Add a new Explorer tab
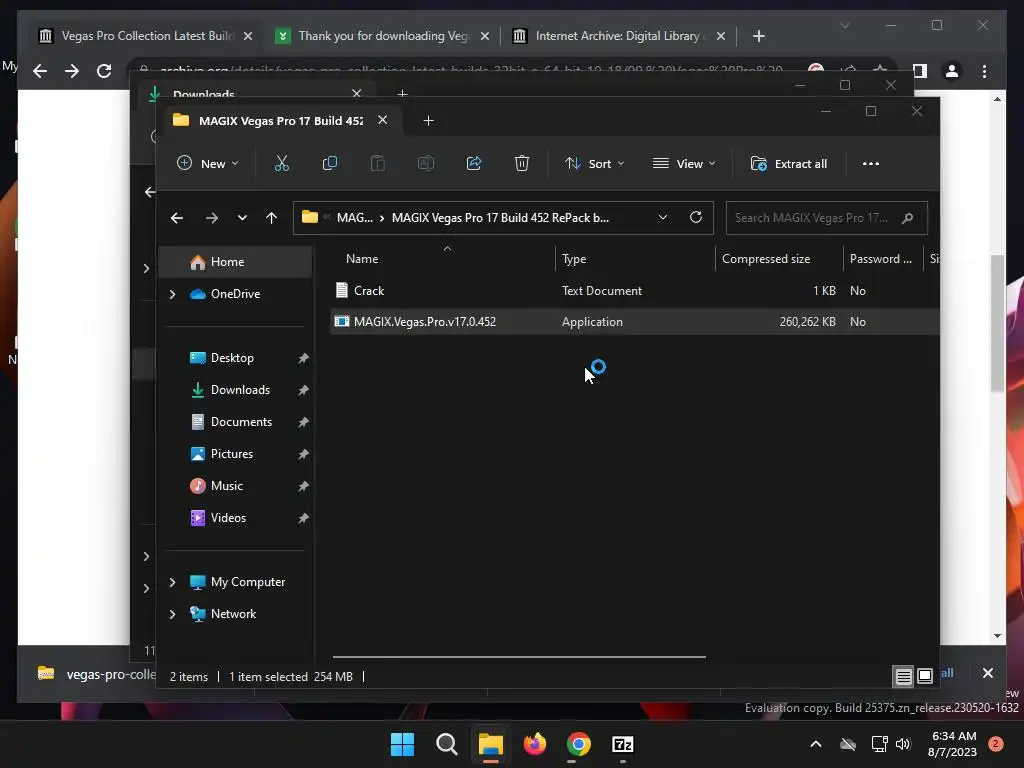 (428, 120)
